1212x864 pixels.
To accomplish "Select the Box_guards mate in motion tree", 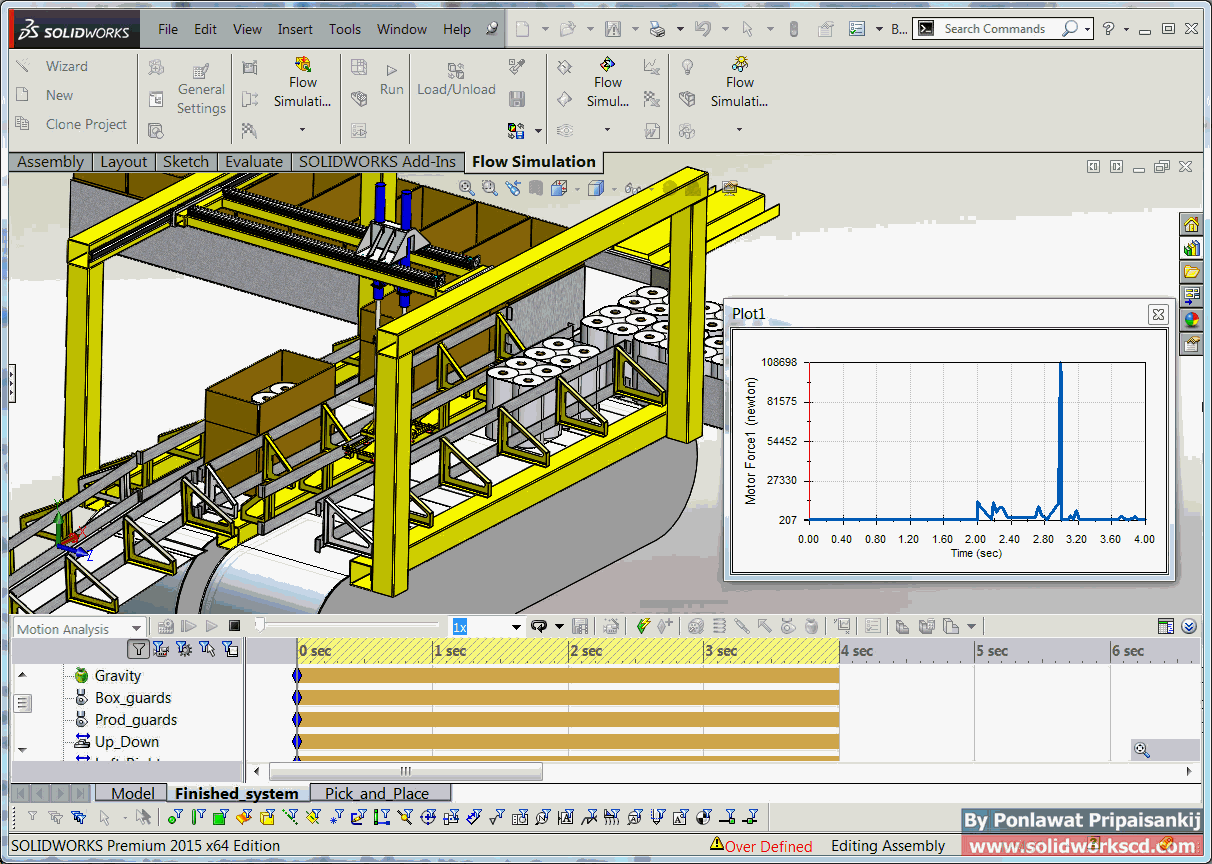I will (132, 698).
